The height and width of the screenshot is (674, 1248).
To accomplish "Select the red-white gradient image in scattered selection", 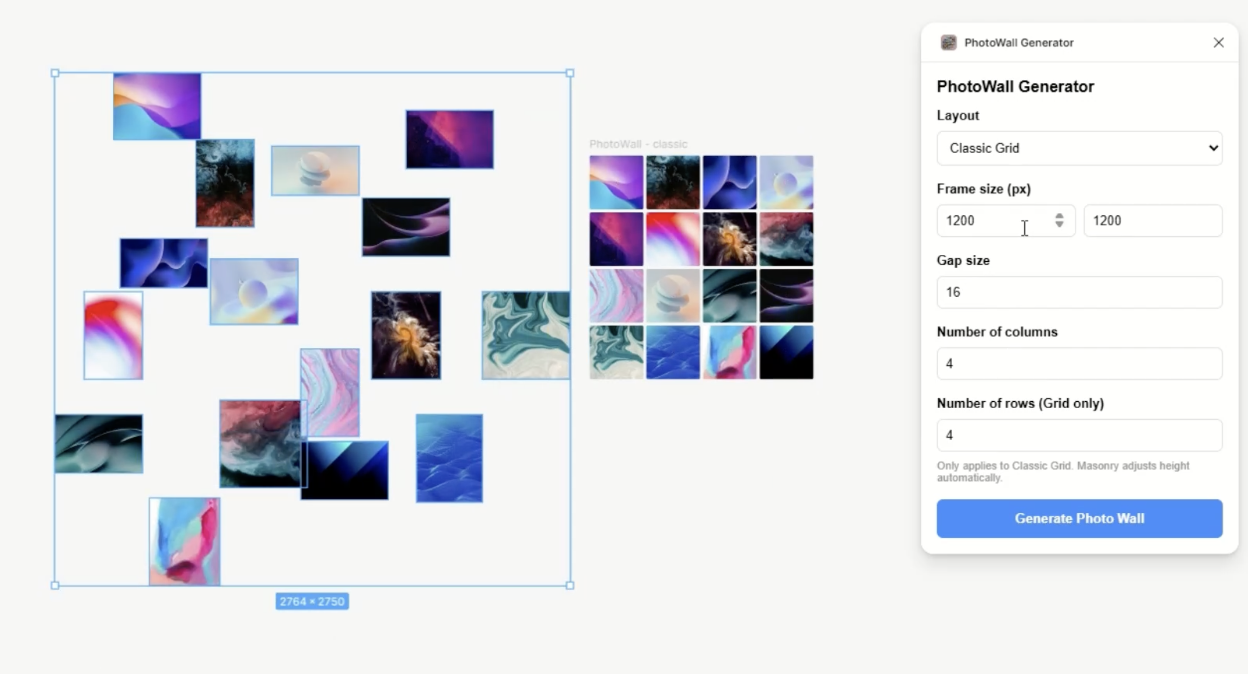I will pyautogui.click(x=113, y=335).
